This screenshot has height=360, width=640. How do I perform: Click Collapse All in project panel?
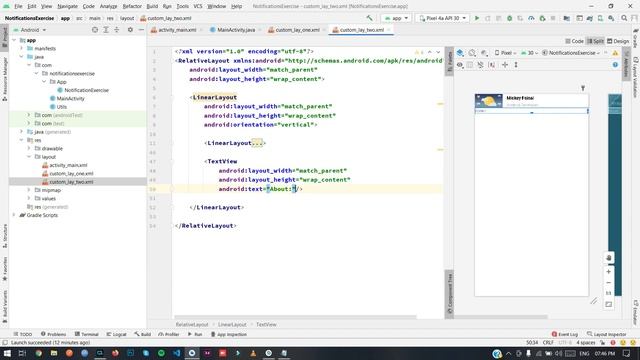pos(117,30)
